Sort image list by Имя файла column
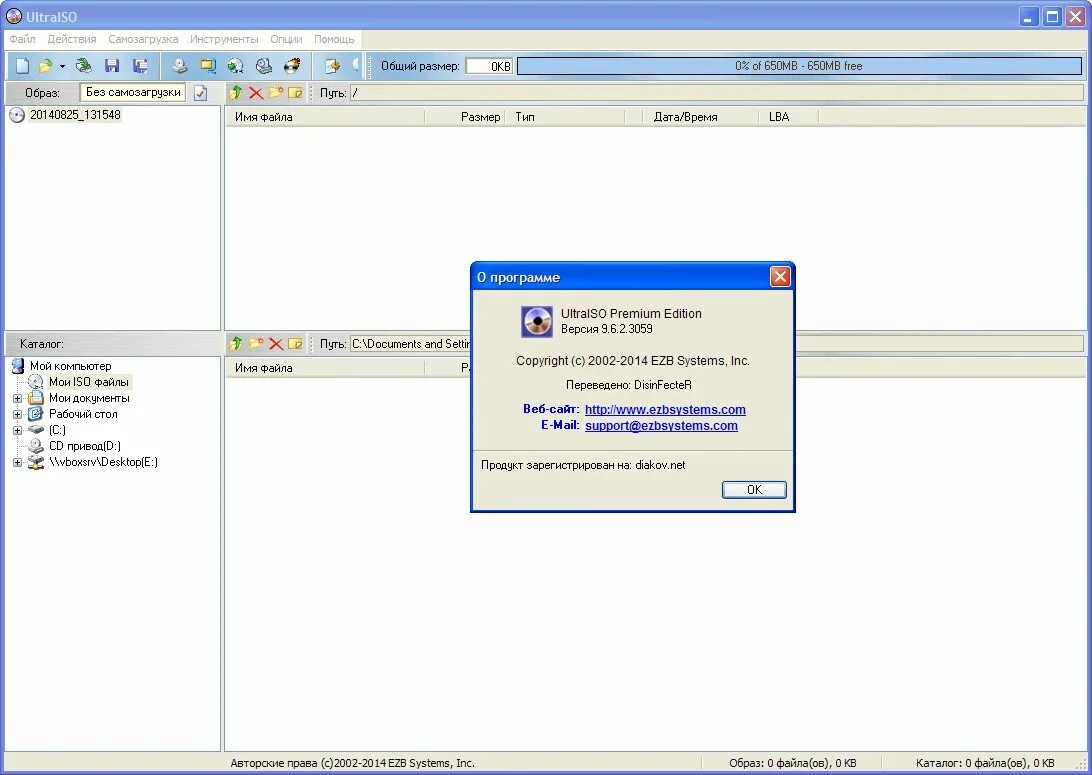Image resolution: width=1092 pixels, height=775 pixels. click(x=325, y=117)
